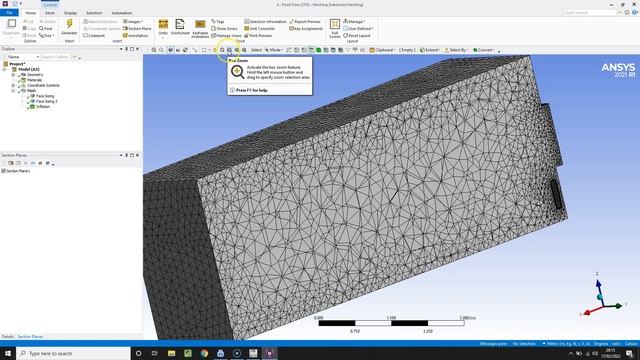Click the Generate mesh lightning icon
Viewport: 640px width, 360px height.
tap(69, 24)
